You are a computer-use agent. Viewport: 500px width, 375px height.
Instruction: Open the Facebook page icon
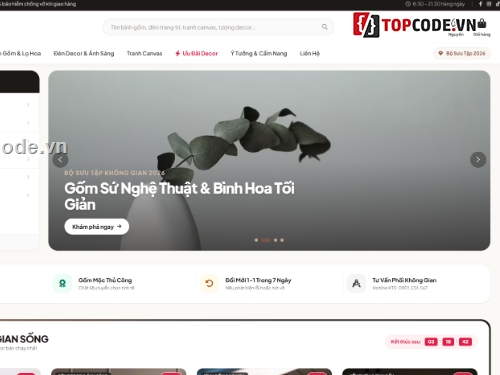click(480, 4)
